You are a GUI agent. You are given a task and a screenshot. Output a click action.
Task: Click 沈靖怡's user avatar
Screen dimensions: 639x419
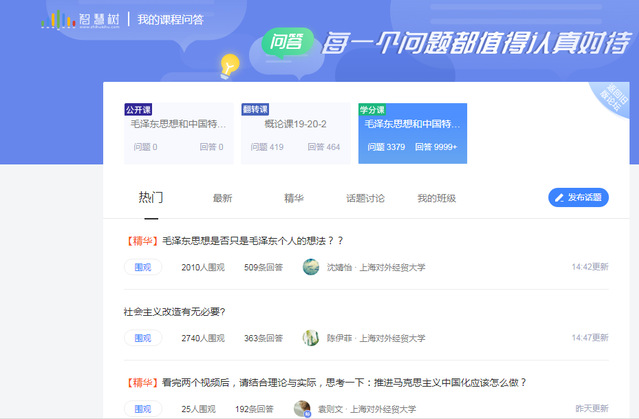(x=311, y=267)
